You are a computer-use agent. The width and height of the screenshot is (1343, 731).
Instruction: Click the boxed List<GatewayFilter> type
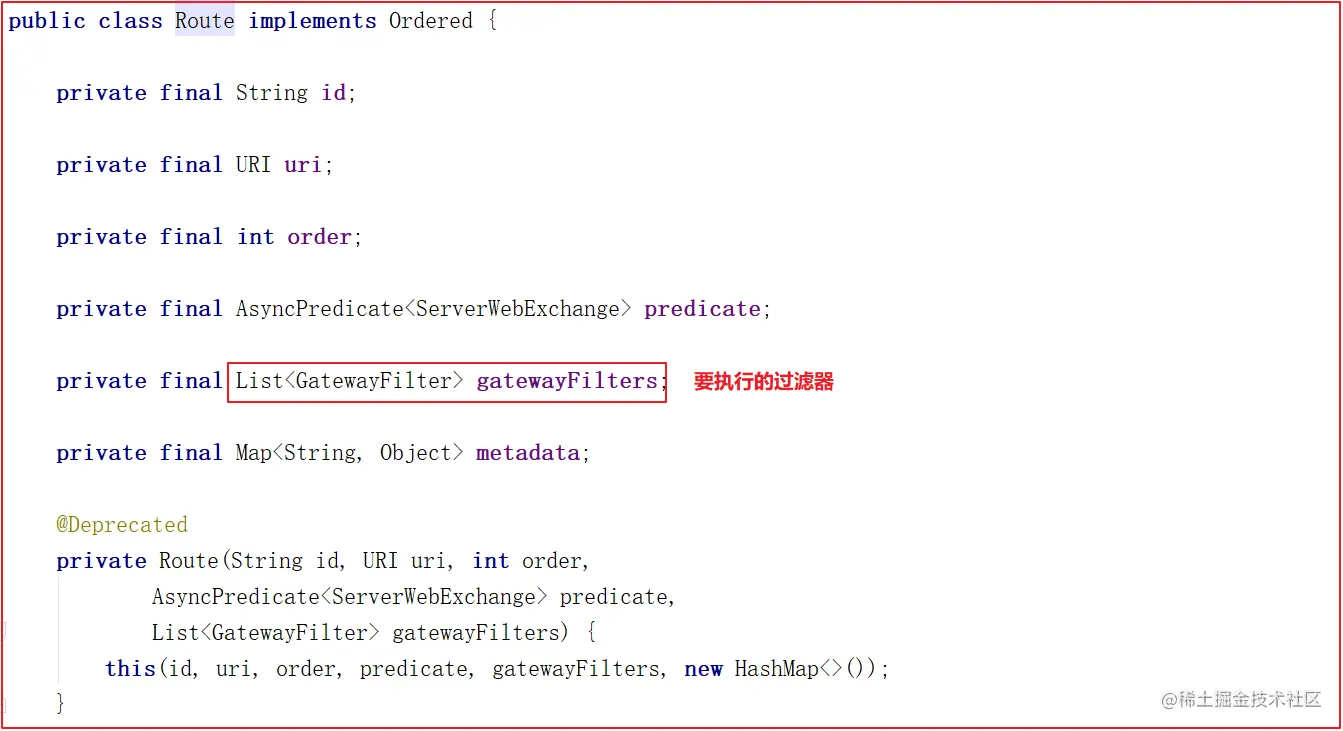click(349, 381)
